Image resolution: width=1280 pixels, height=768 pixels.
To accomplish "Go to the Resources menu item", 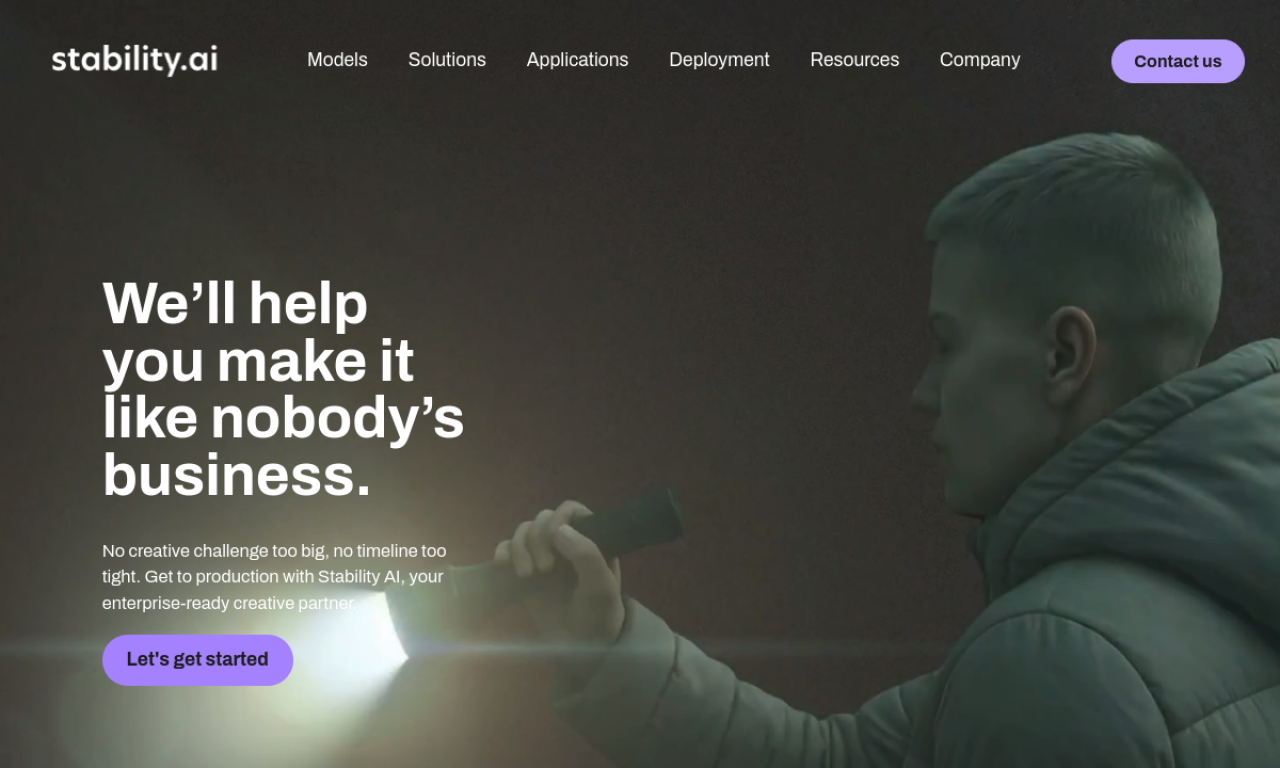I will (854, 60).
